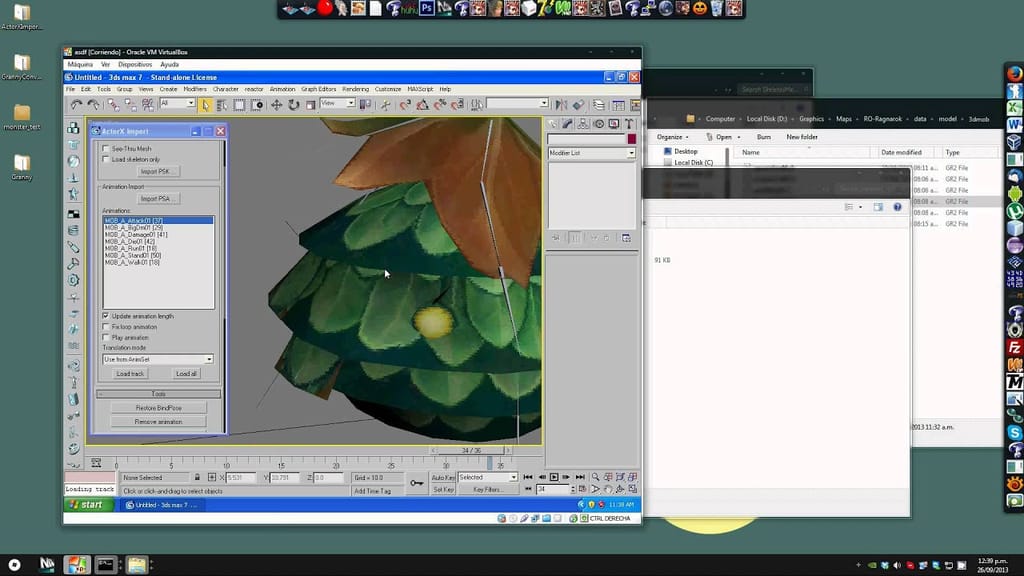Click the Restore BindPose button
1024x576 pixels.
159,408
